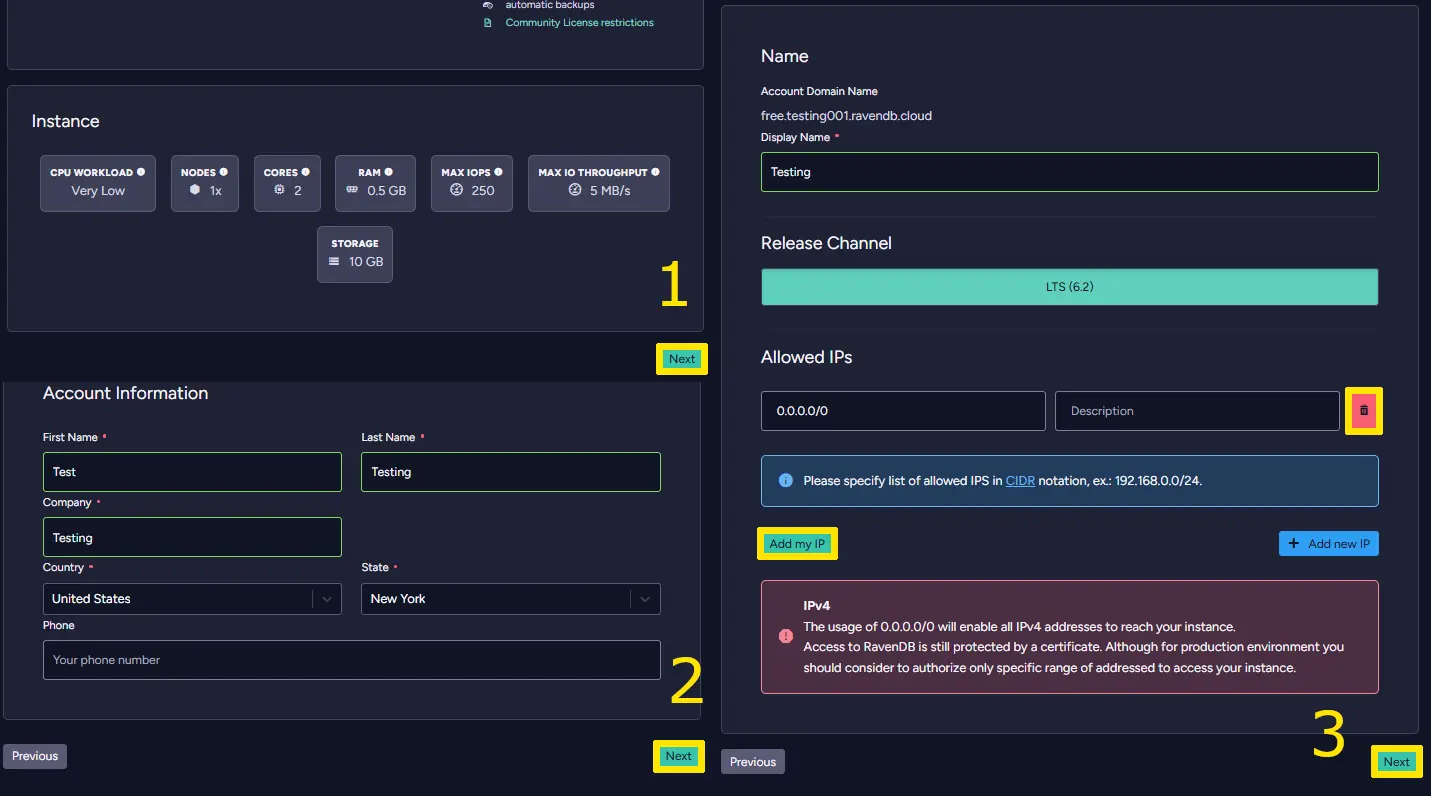Select the LTS (6.2) release channel
The height and width of the screenshot is (796, 1431).
tap(1069, 287)
